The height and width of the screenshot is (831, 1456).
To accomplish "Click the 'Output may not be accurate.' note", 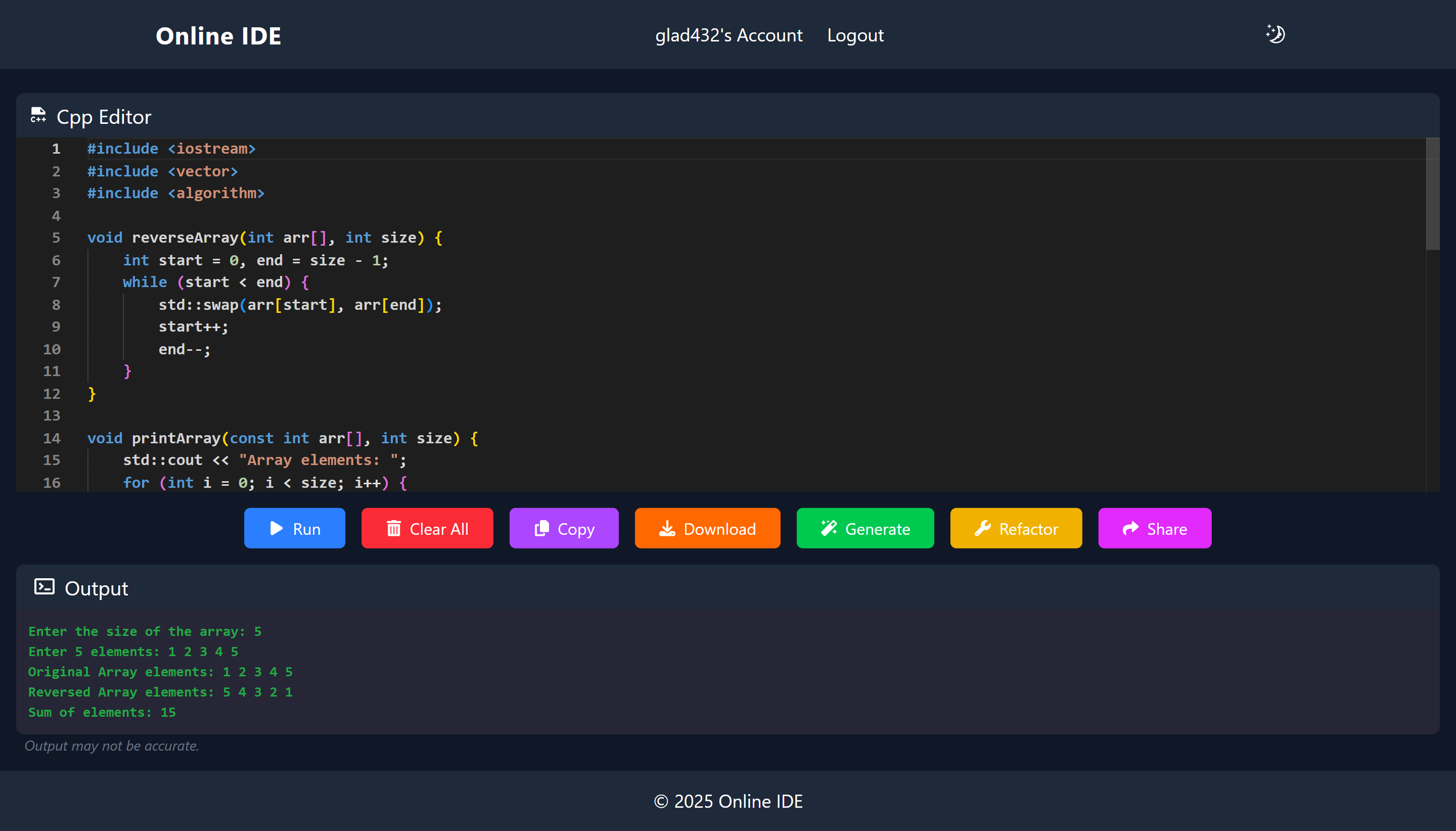I will click(x=112, y=746).
